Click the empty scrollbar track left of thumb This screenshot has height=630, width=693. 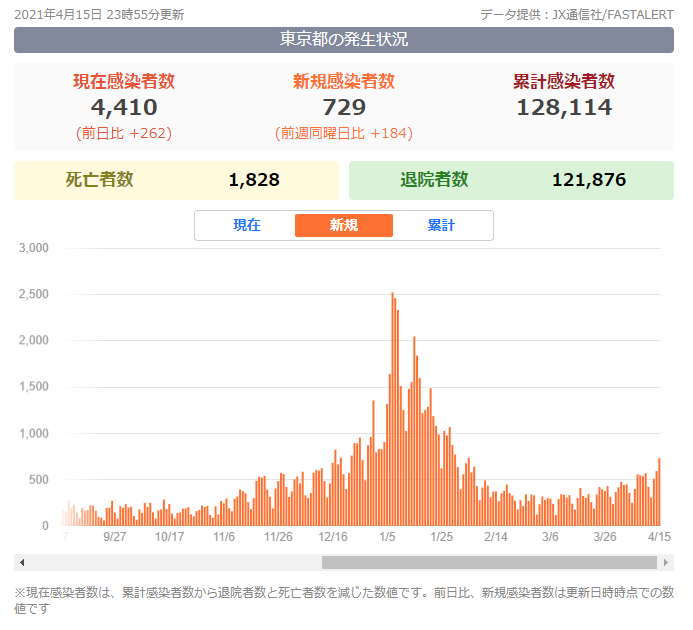[x=170, y=562]
